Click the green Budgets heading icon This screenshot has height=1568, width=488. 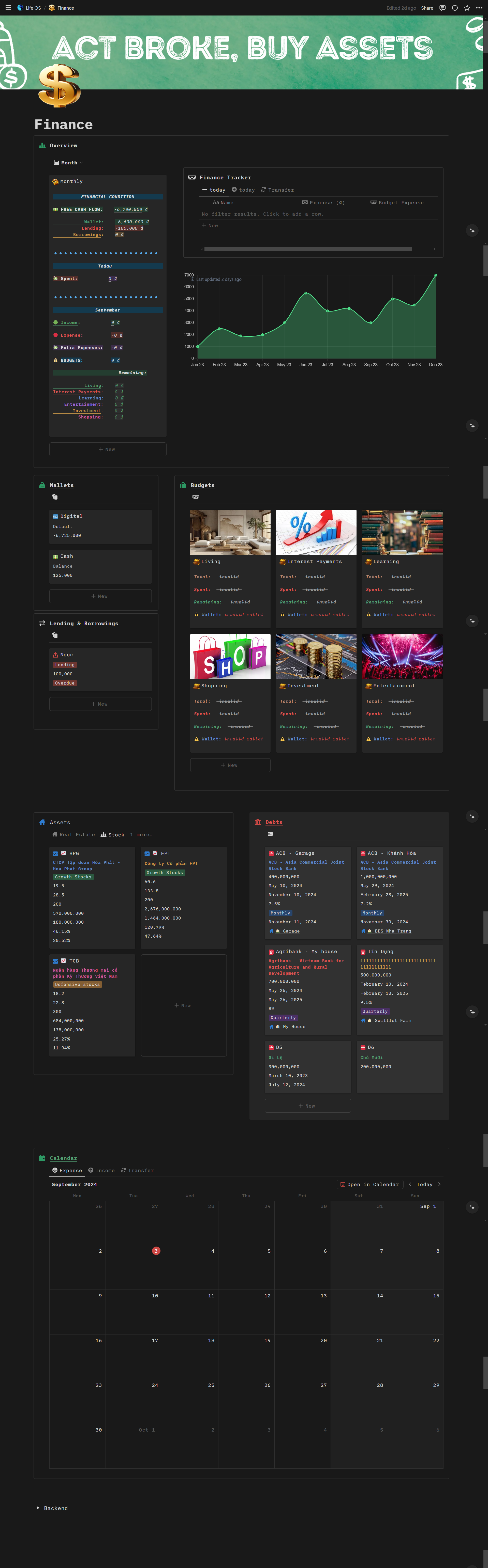point(183,485)
